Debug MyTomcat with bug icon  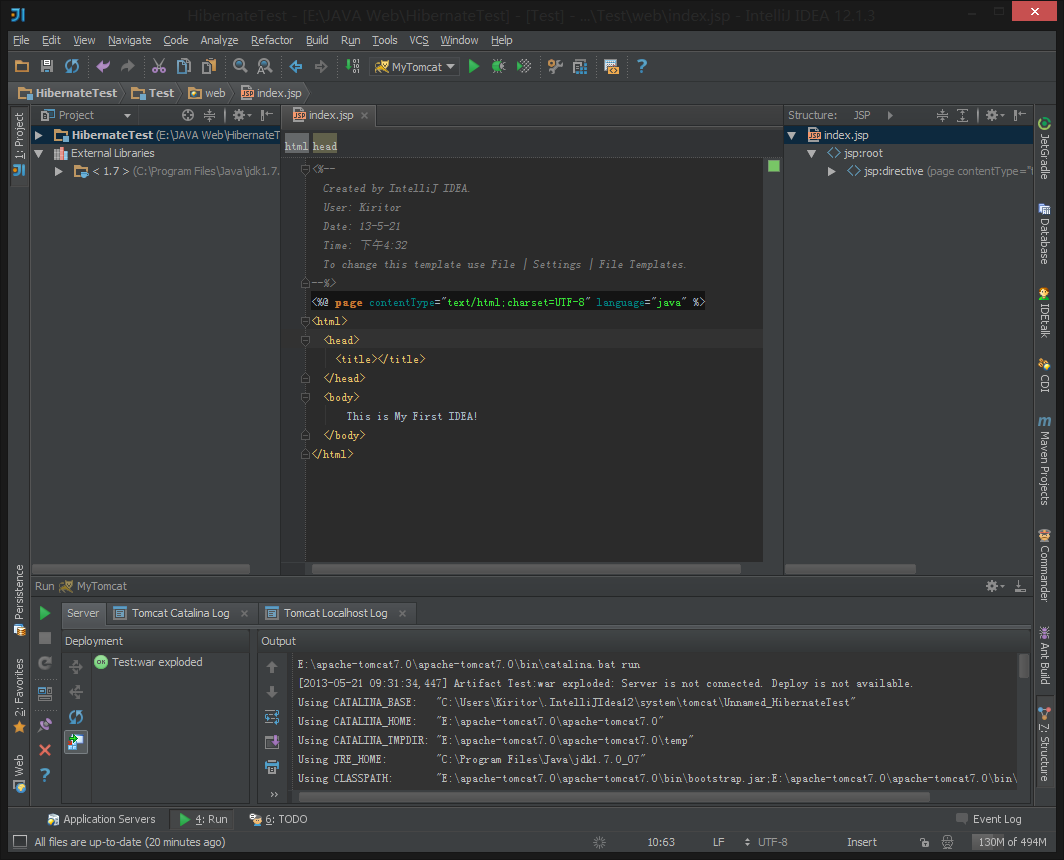pos(499,67)
